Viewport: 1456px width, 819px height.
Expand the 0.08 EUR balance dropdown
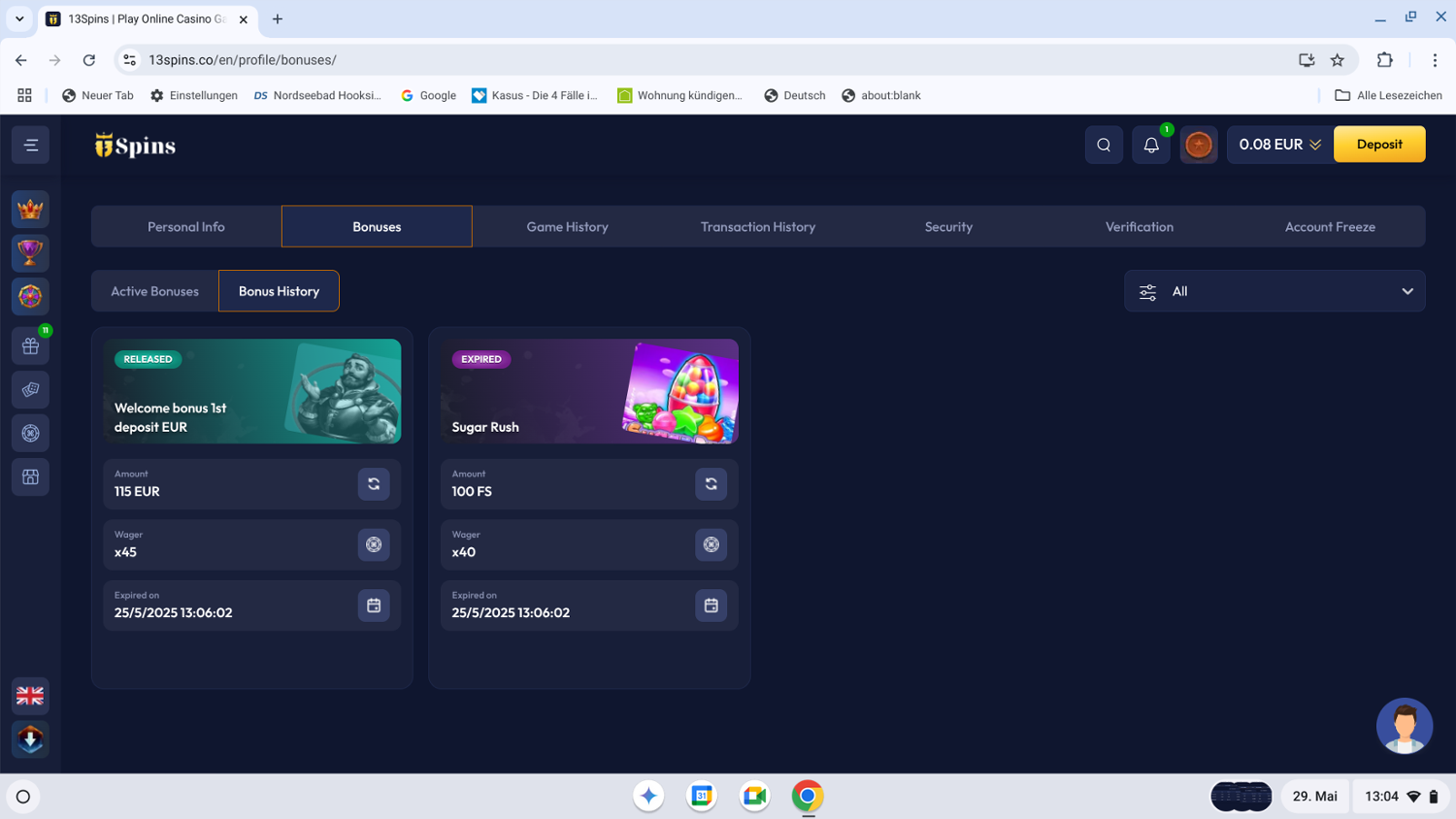tap(1279, 145)
